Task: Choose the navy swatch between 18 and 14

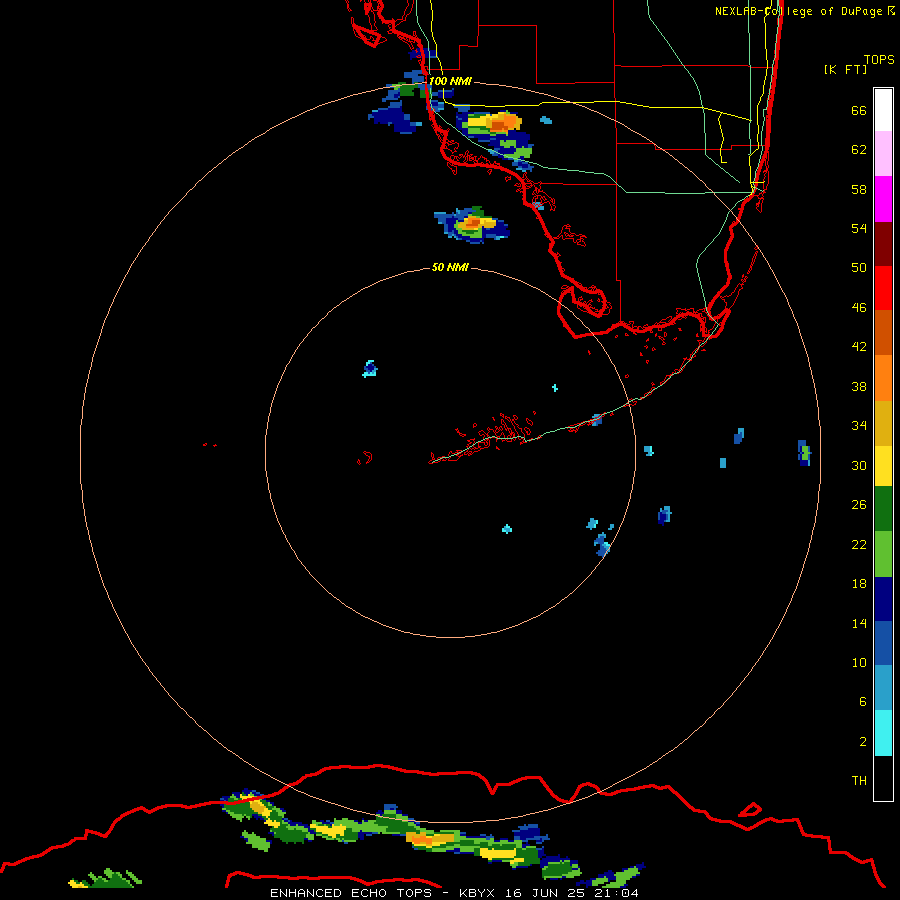Action: (883, 599)
